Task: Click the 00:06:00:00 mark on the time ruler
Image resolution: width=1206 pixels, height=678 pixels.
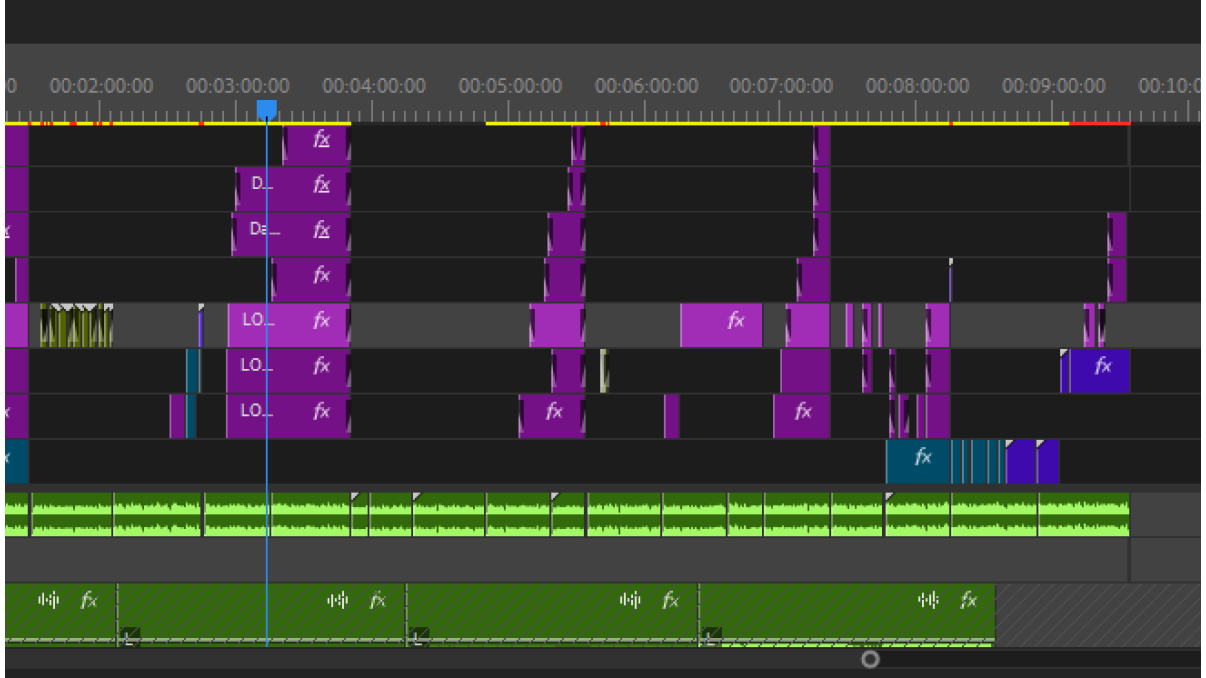Action: tap(646, 87)
